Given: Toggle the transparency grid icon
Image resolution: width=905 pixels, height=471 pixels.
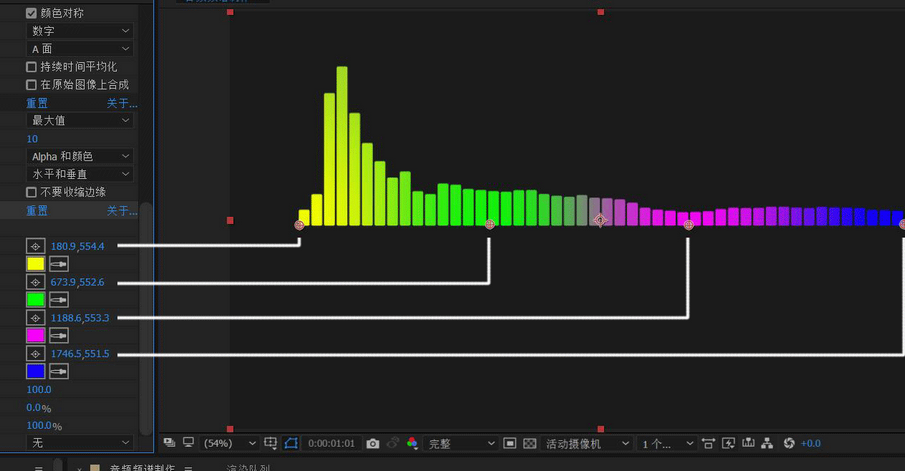Looking at the screenshot, I should coord(530,443).
